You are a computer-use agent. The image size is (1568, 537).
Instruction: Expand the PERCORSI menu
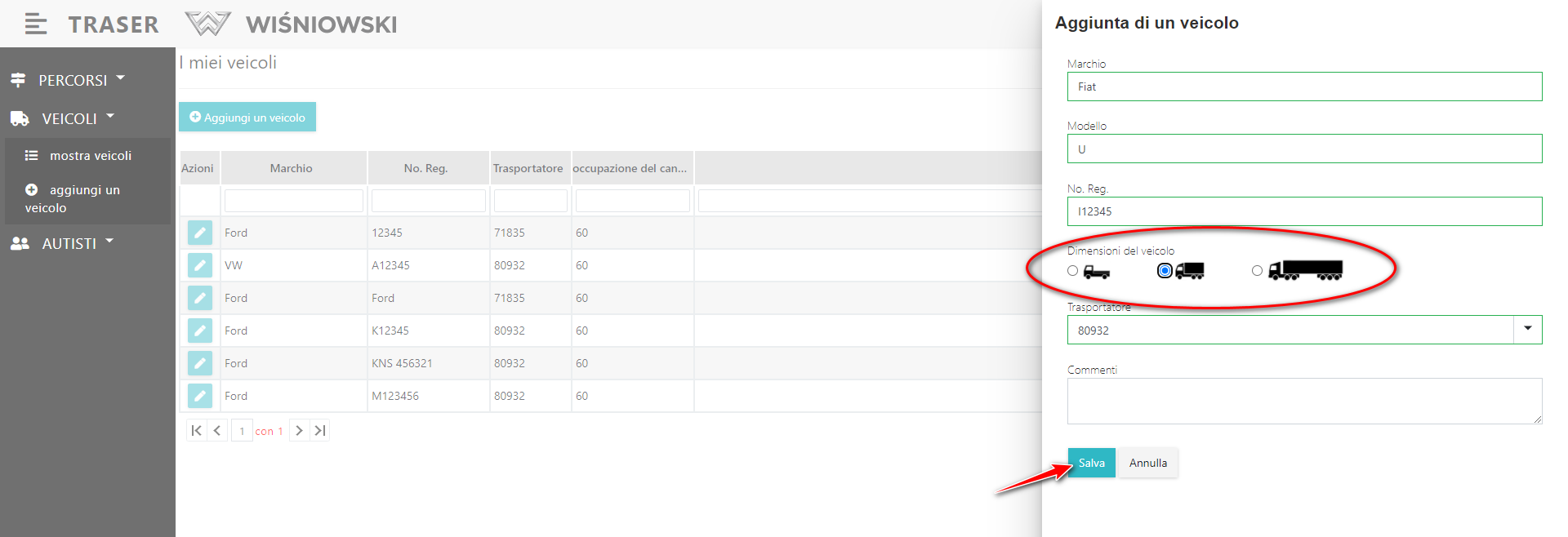click(69, 80)
